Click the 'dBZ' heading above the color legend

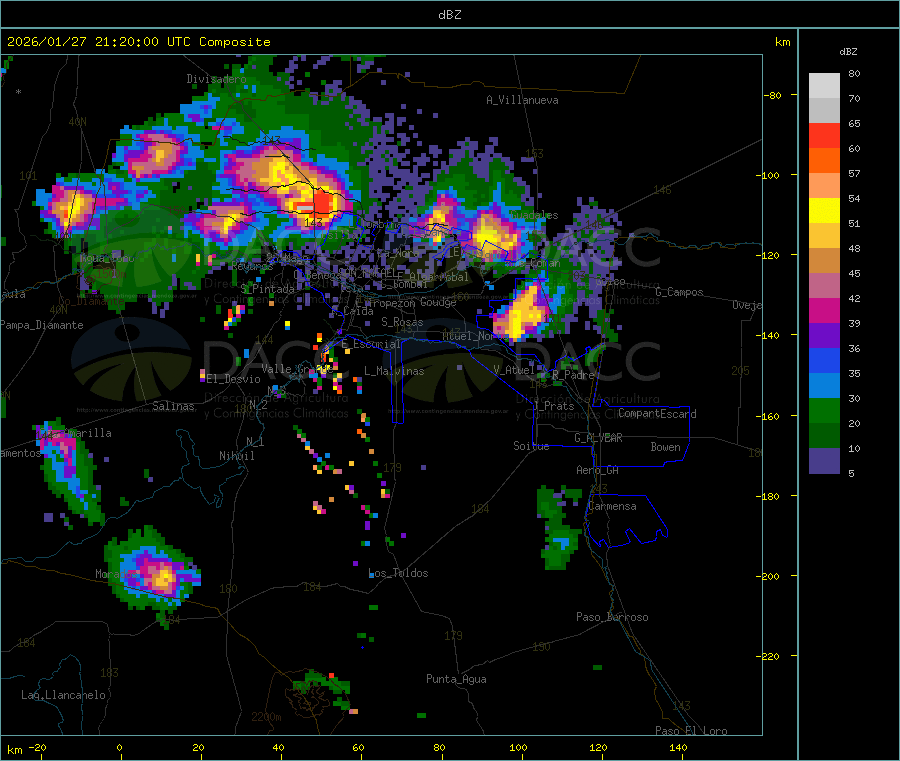click(x=848, y=52)
